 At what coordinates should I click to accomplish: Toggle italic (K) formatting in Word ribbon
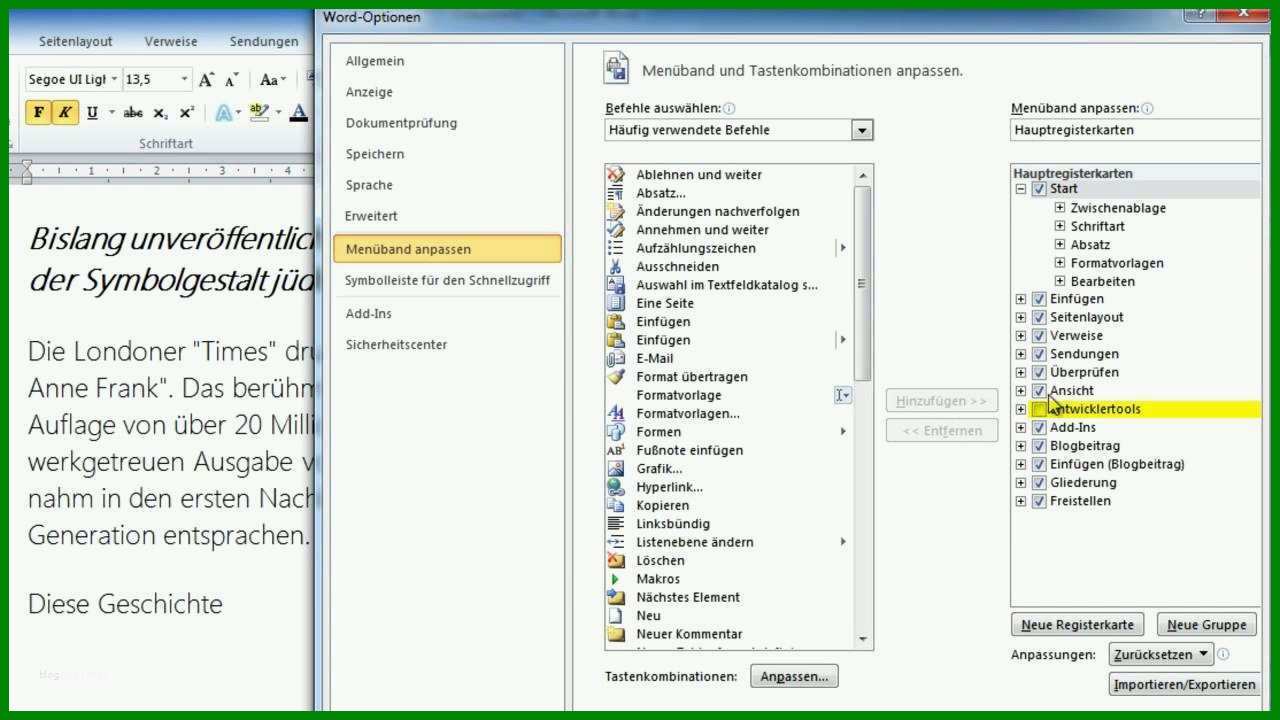tap(64, 112)
